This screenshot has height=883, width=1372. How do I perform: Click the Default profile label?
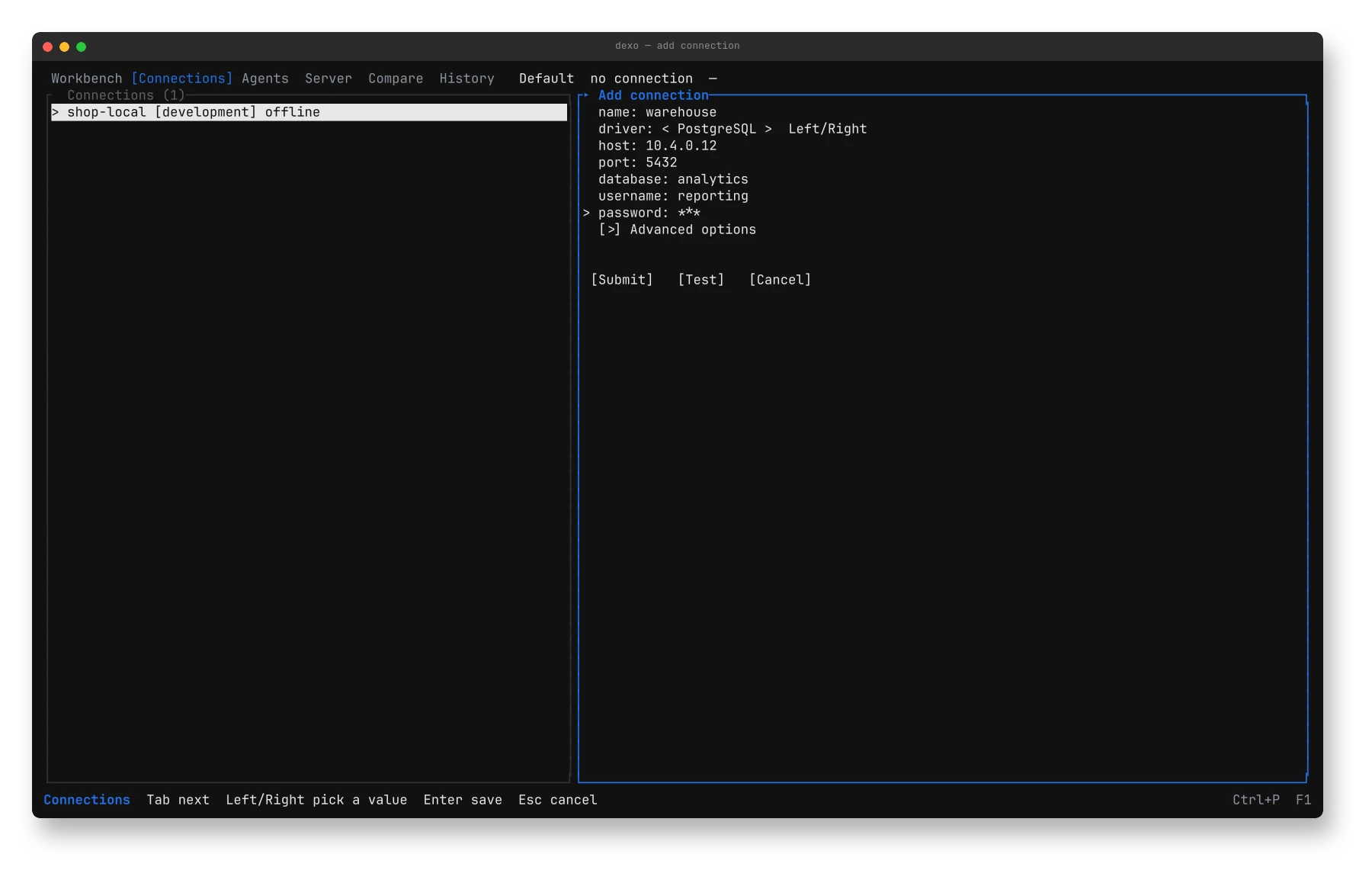547,79
